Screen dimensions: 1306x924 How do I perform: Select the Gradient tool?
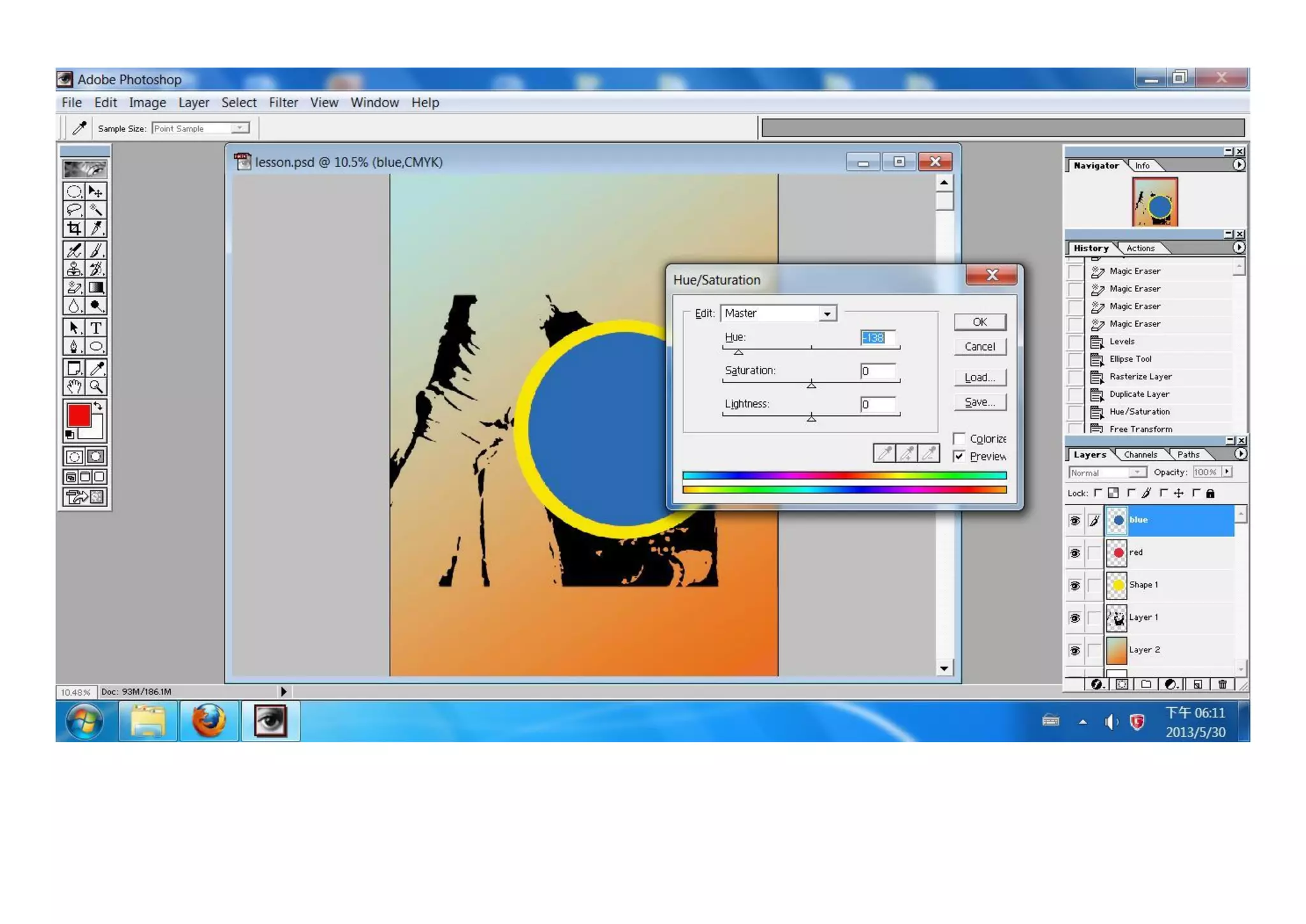coord(96,288)
